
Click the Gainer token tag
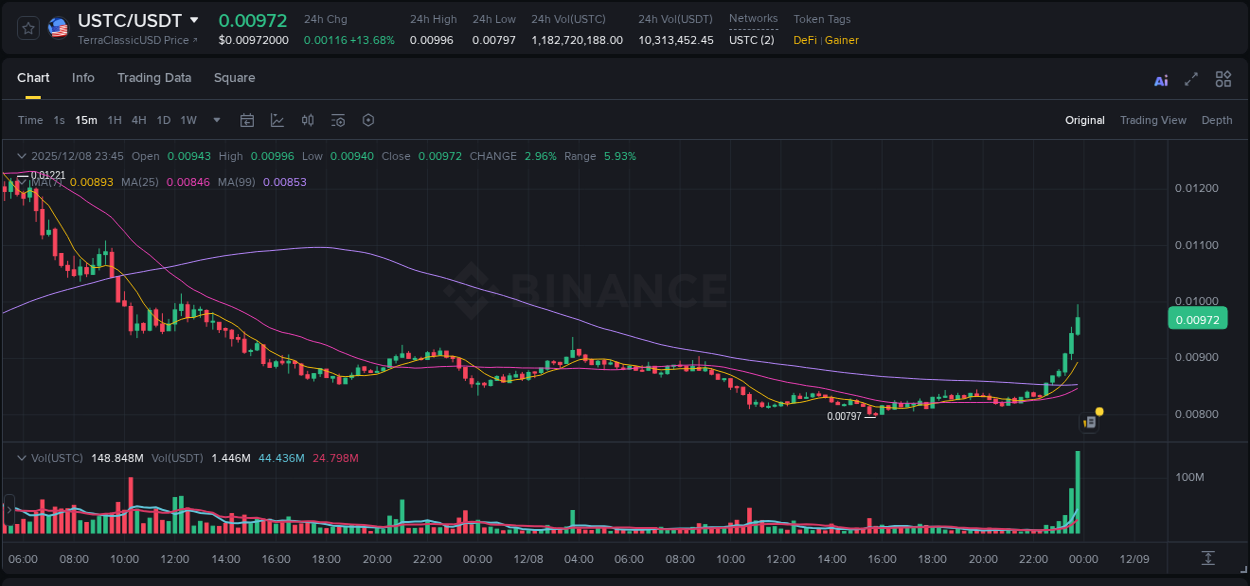coord(841,41)
